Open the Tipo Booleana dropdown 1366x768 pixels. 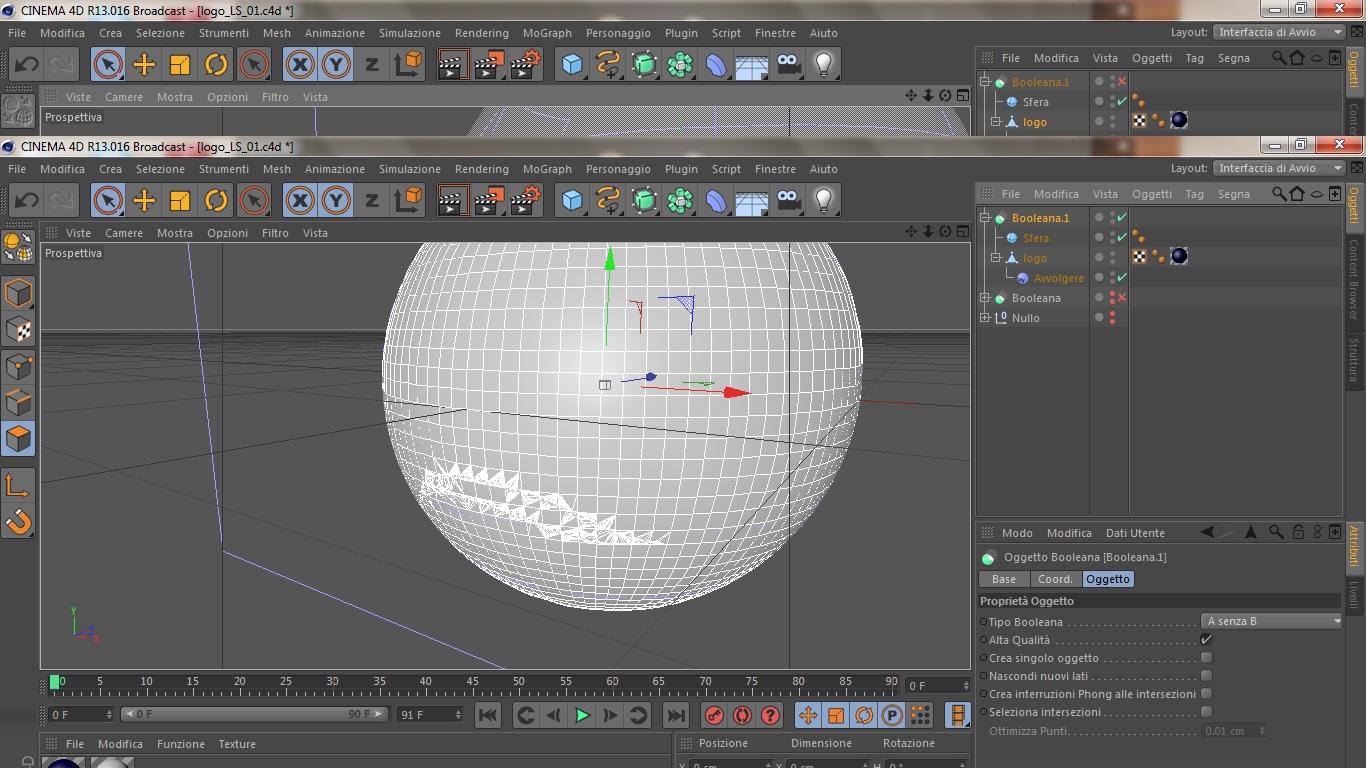point(1273,621)
